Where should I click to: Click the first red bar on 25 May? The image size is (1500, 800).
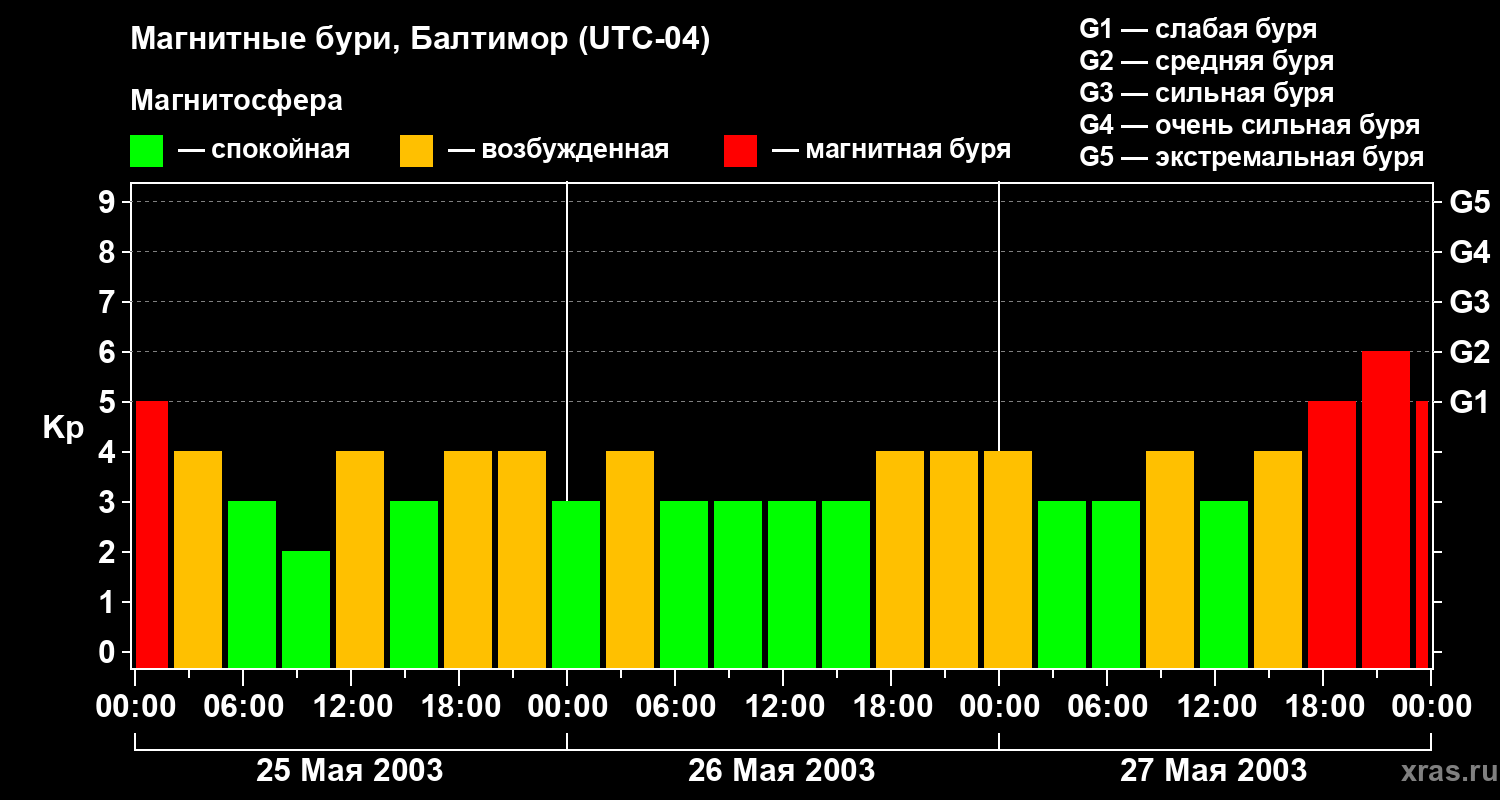pyautogui.click(x=152, y=534)
